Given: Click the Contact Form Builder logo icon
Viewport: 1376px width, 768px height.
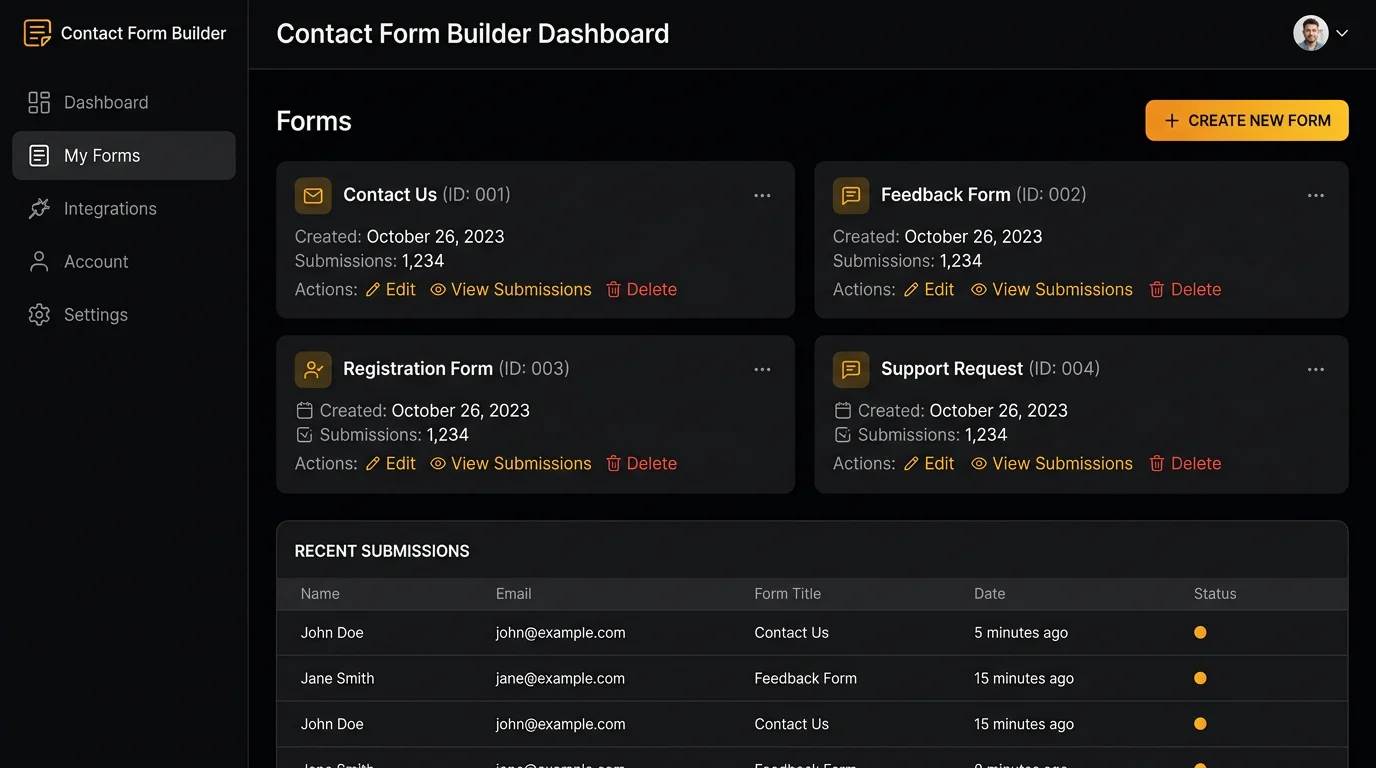Looking at the screenshot, I should [x=37, y=33].
